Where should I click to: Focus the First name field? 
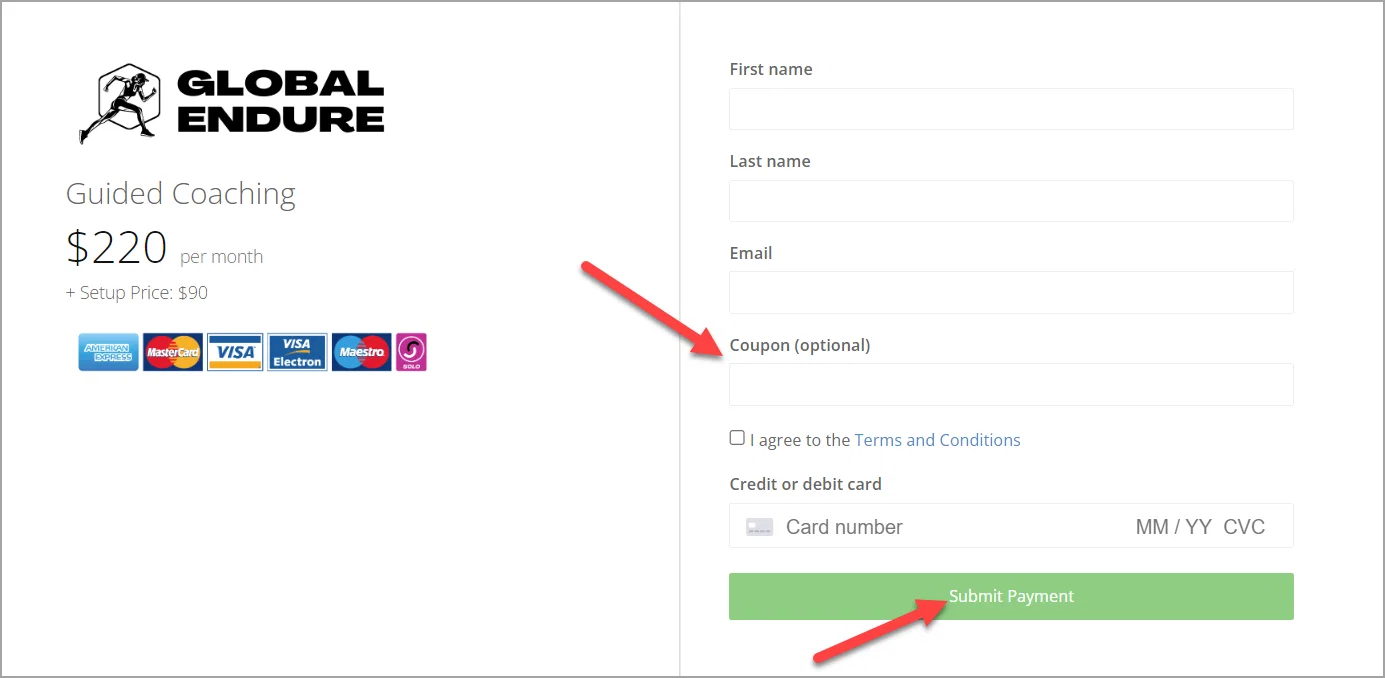click(x=1011, y=109)
